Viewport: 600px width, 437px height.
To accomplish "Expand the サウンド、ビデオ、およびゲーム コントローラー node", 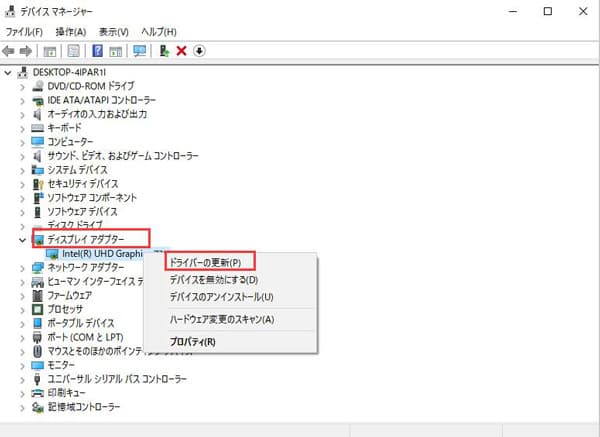I will pos(22,157).
